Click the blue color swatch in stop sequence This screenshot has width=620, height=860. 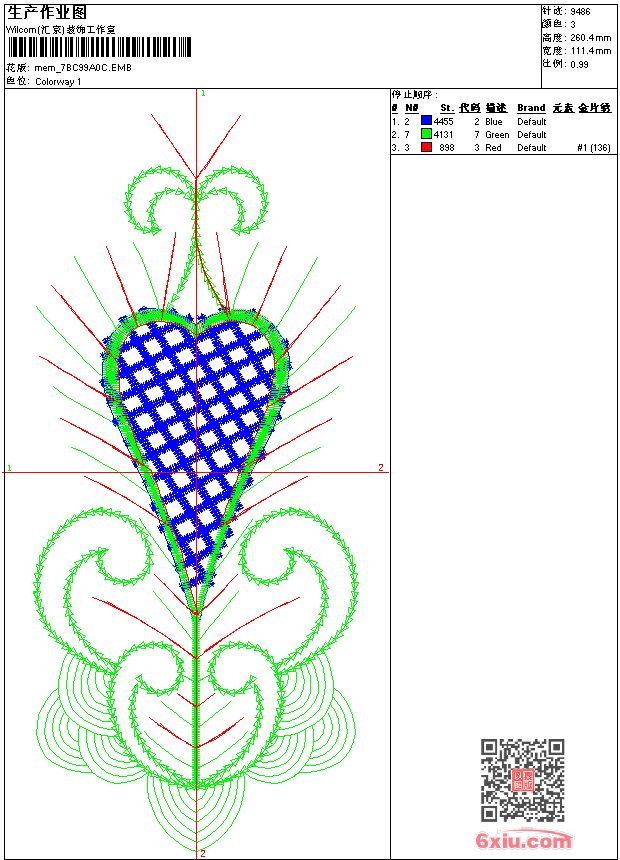[x=426, y=121]
